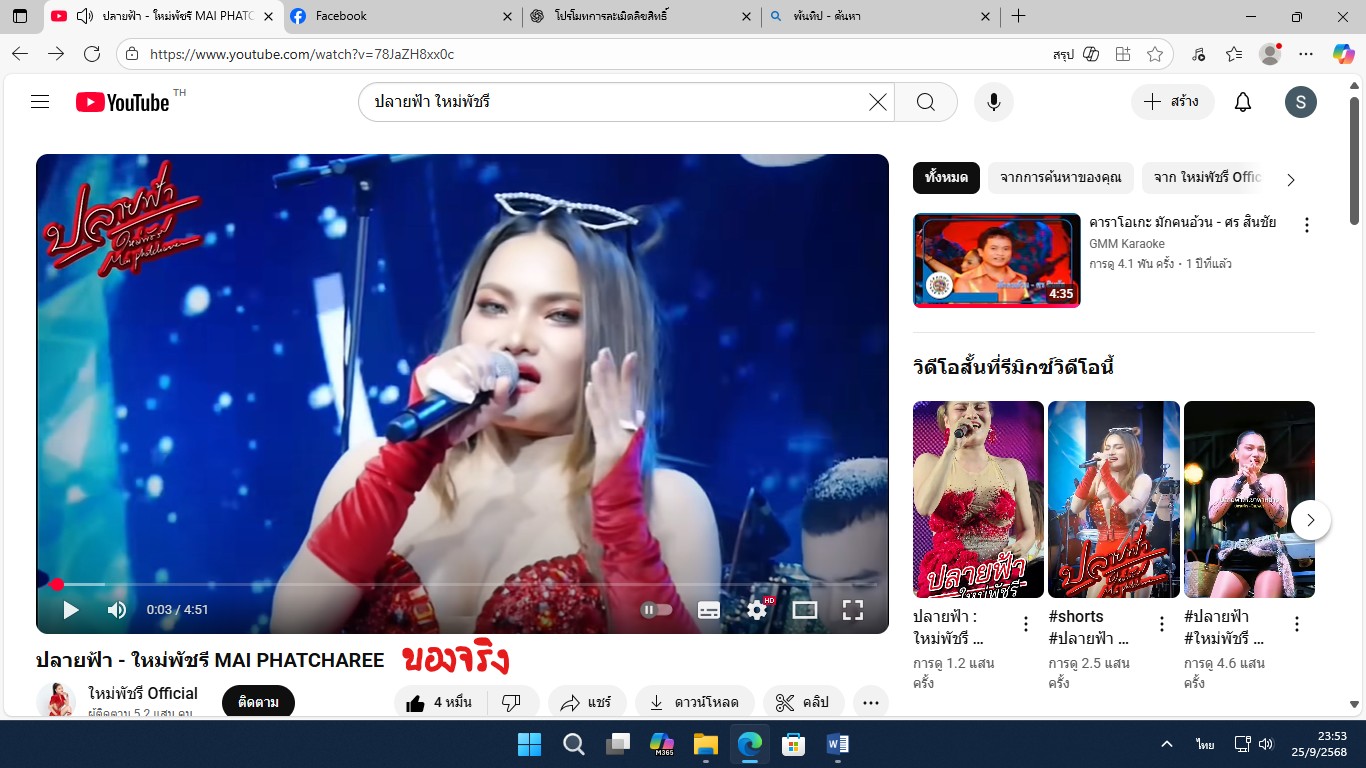Run the search with the magnifier button

926,102
